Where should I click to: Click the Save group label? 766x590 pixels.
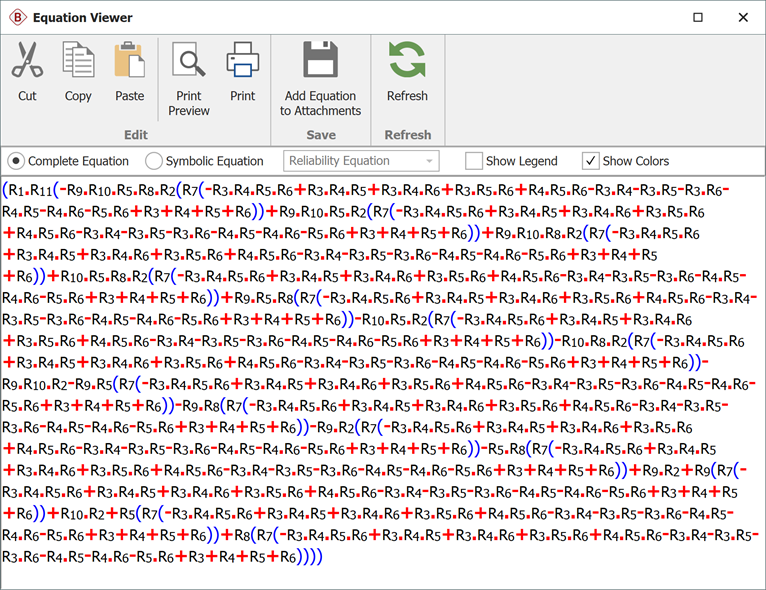click(x=321, y=135)
